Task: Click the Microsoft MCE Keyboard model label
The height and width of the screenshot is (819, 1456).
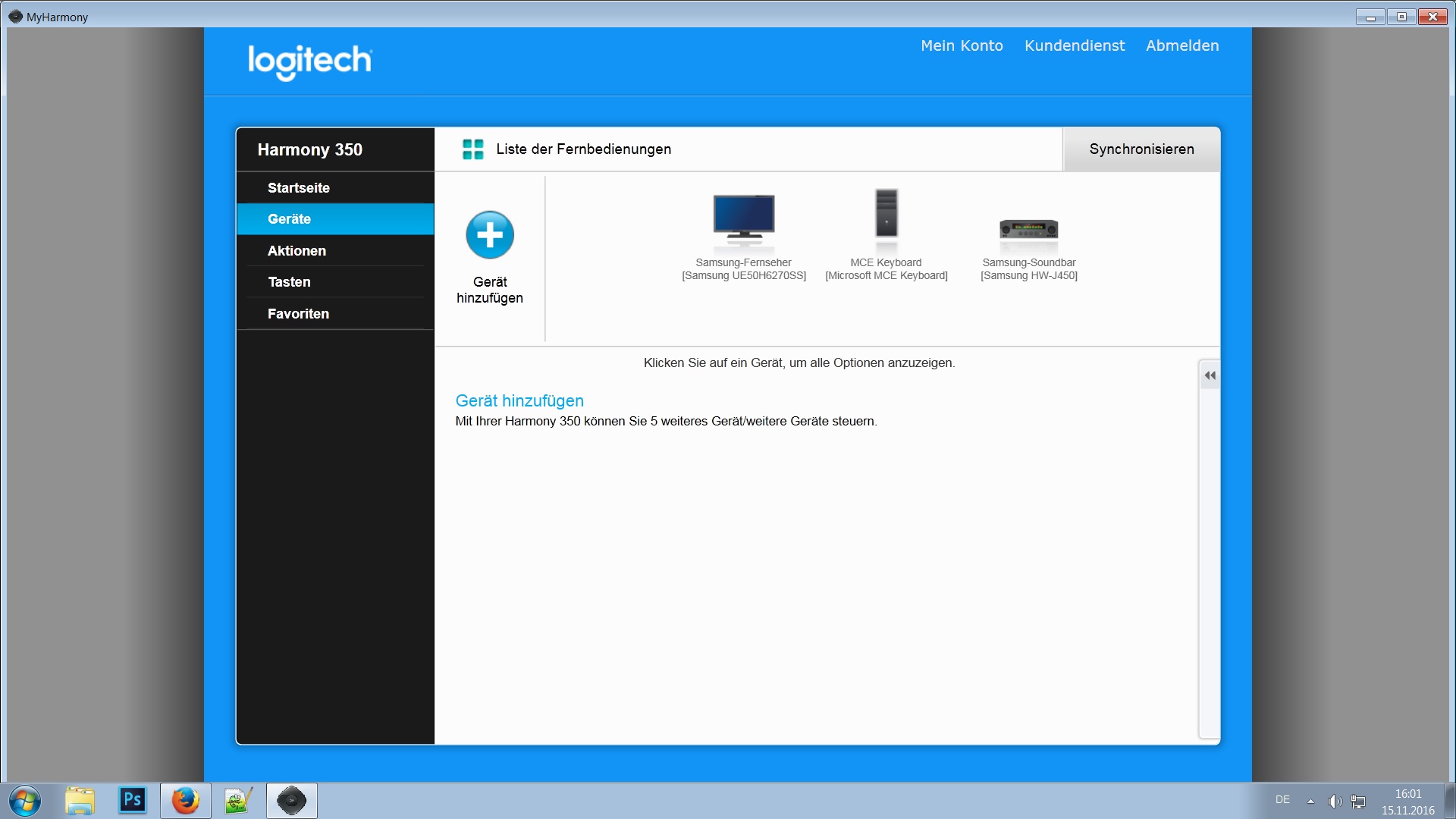Action: (886, 276)
